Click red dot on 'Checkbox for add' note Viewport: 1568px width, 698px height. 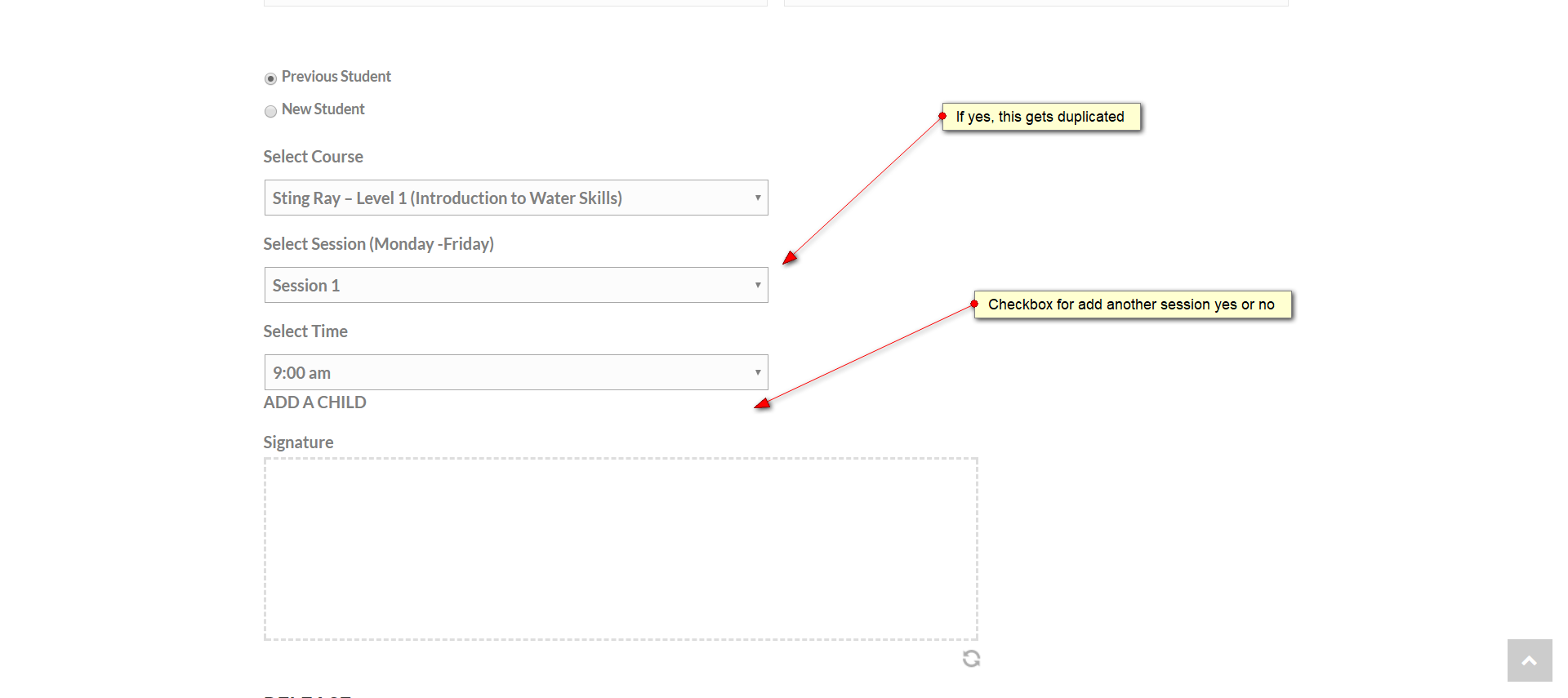pos(974,304)
